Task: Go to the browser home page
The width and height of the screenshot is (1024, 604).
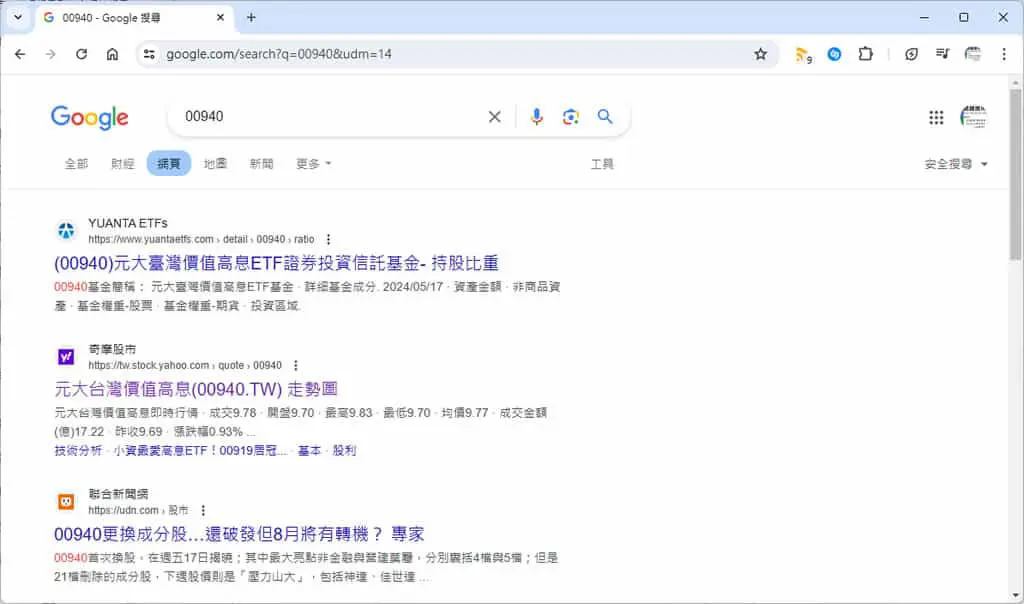Action: [x=112, y=54]
